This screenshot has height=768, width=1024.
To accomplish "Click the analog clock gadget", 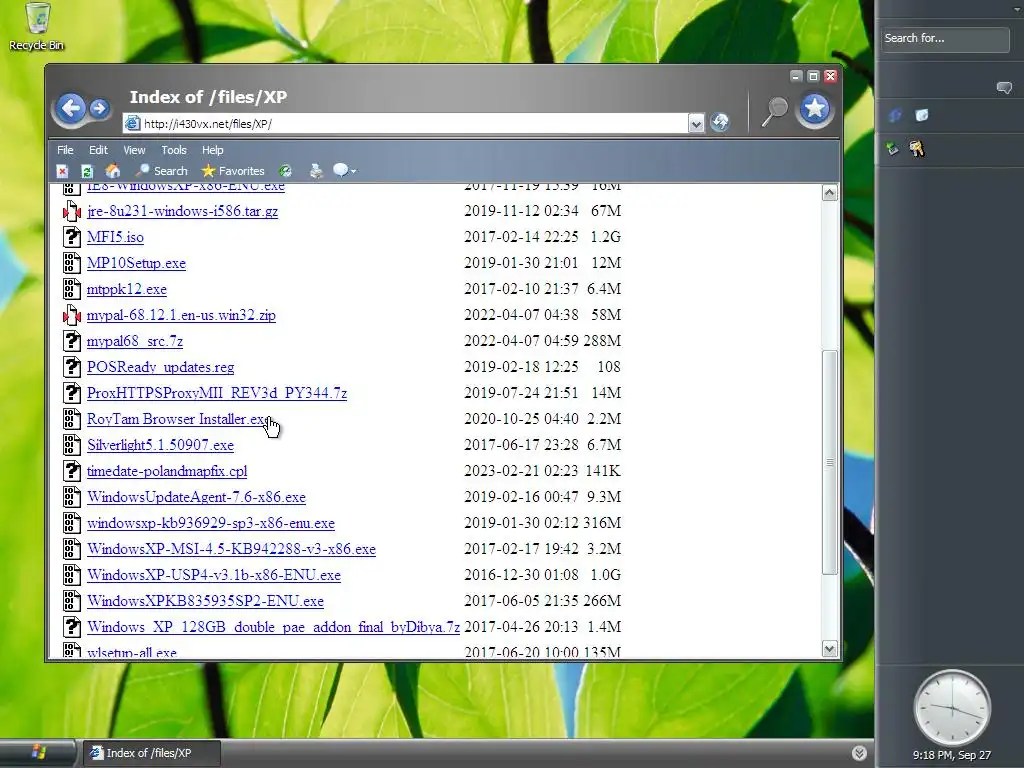I will [952, 707].
